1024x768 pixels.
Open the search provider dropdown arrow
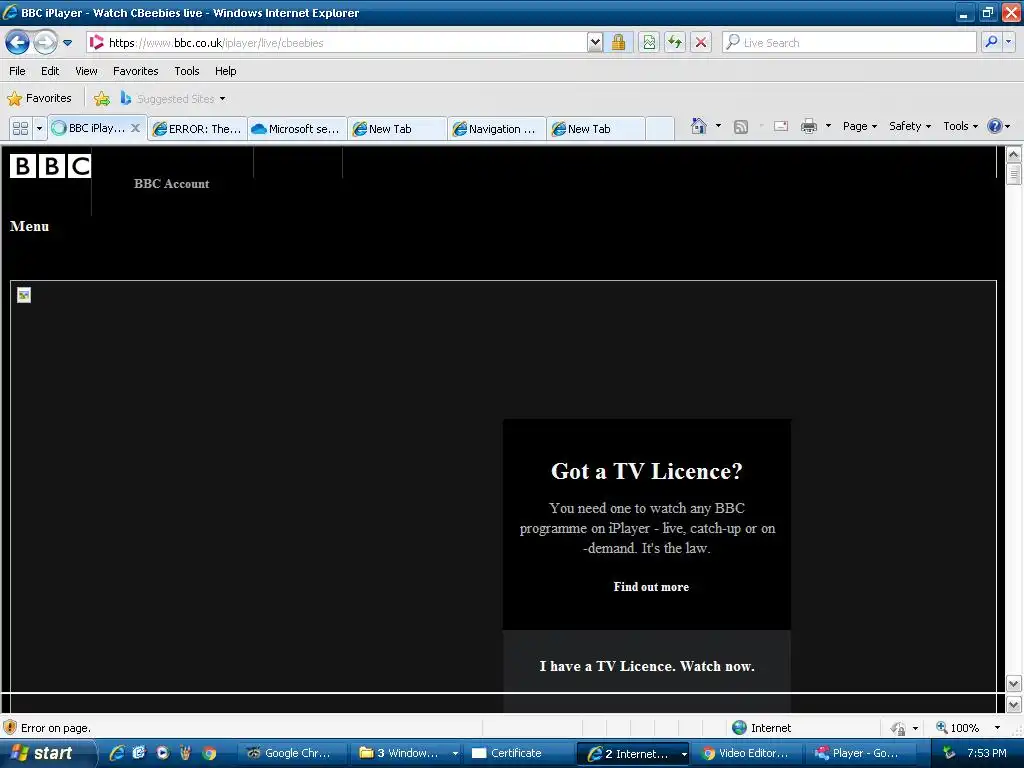pyautogui.click(x=1009, y=42)
